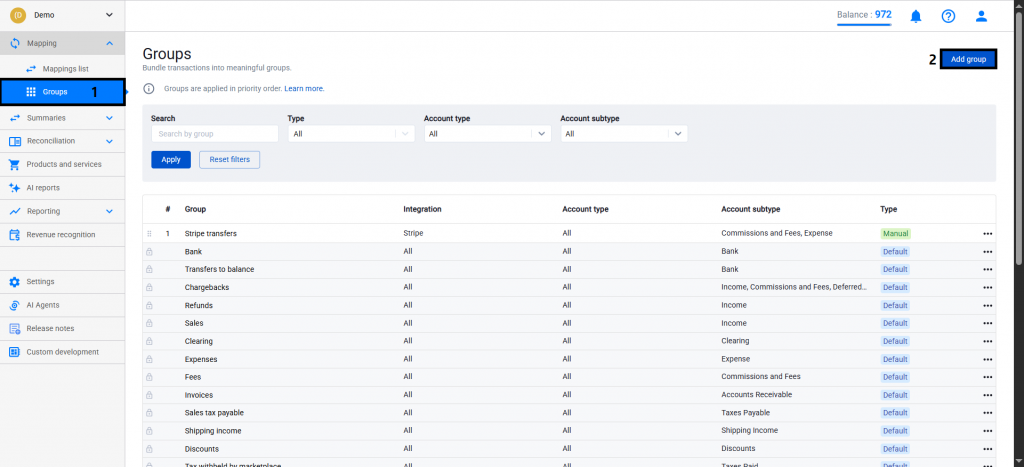
Task: Open the Account subtype filter dropdown
Action: pos(623,133)
